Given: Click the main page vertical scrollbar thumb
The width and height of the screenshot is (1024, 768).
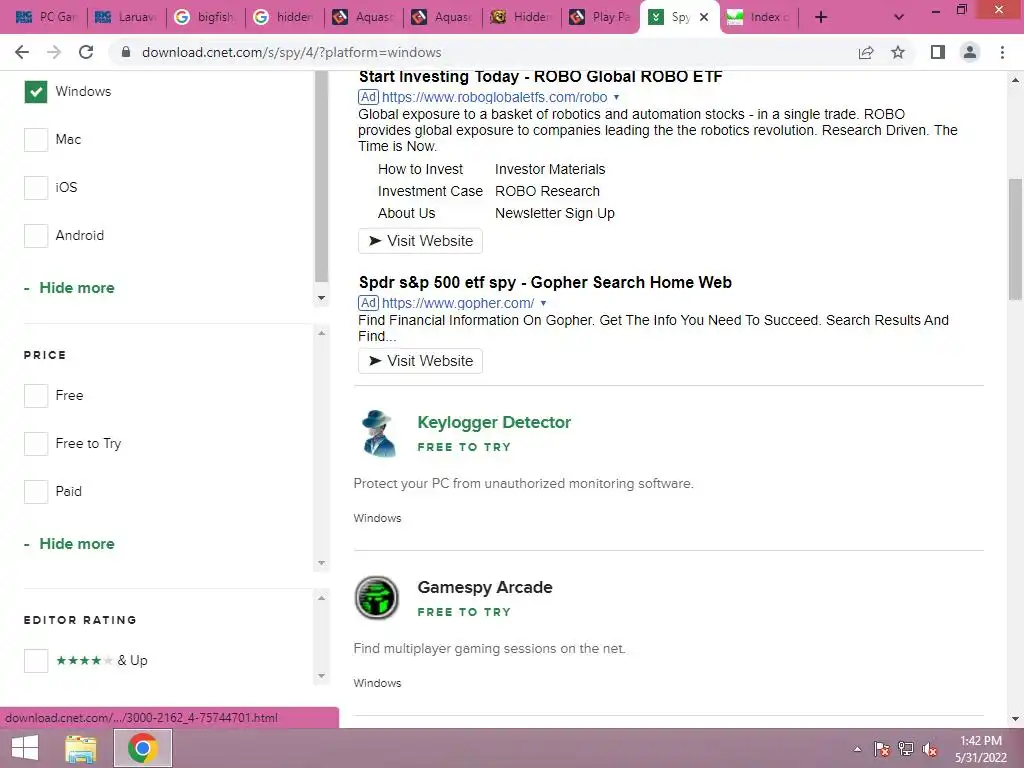Looking at the screenshot, I should coord(1015,239).
